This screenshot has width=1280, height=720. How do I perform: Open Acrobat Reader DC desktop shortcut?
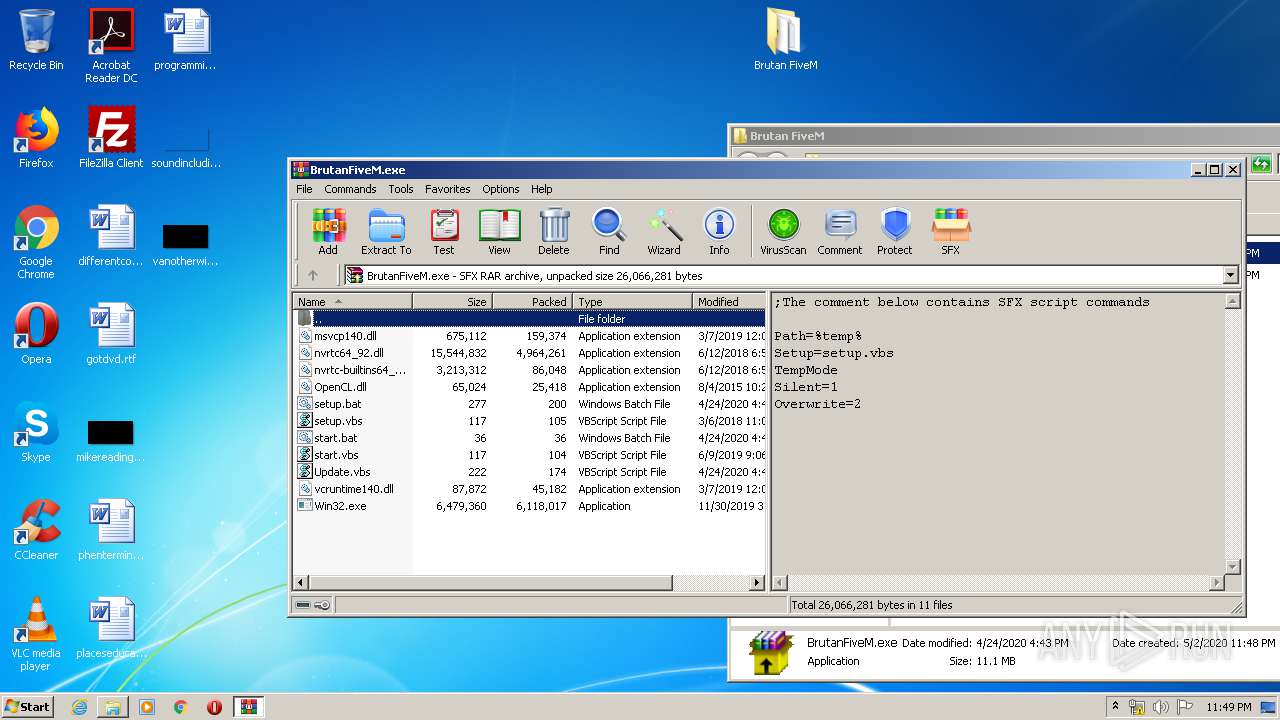point(111,46)
